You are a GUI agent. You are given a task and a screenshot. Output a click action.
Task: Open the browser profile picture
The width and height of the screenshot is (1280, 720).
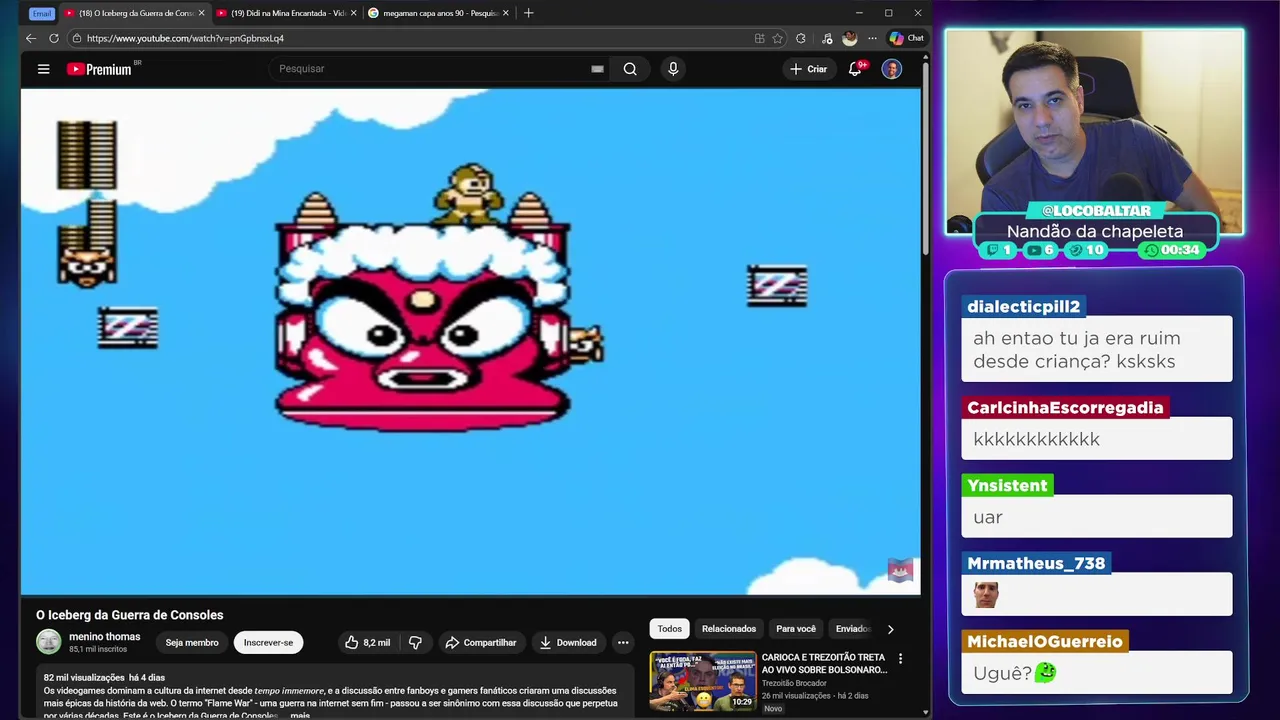[850, 38]
